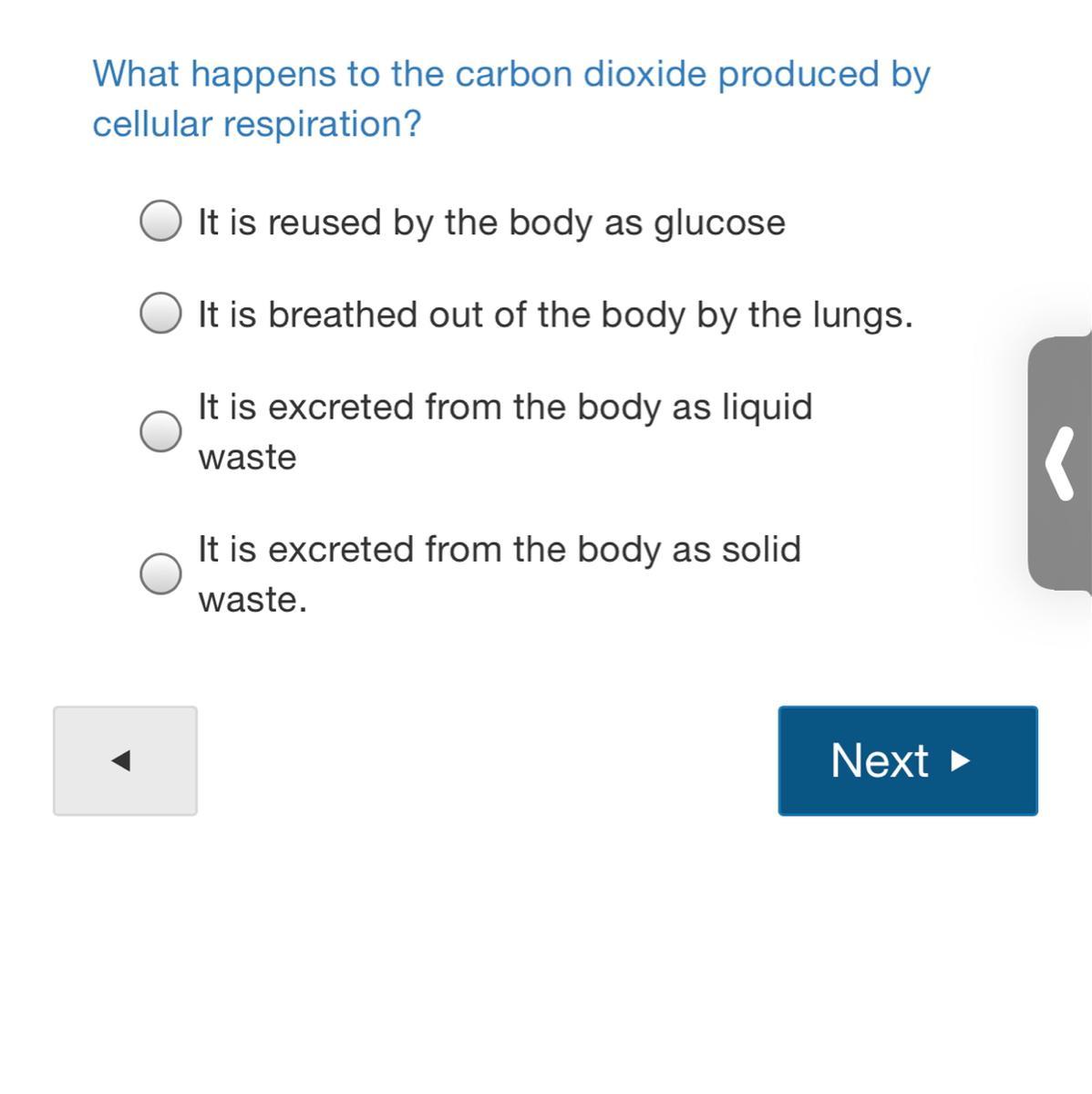
Task: Click the 'excreted from the body as solid' text
Action: click(x=500, y=549)
